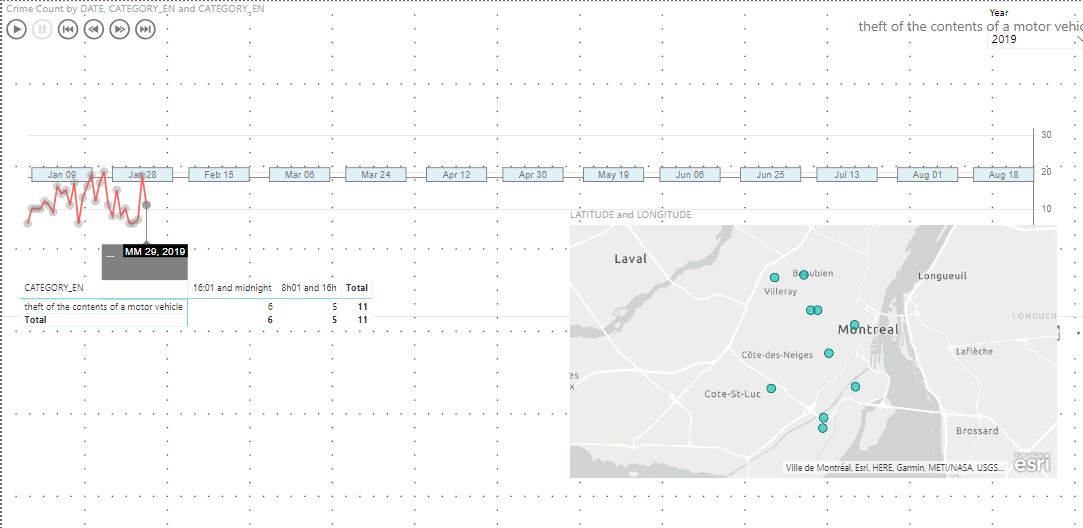This screenshot has width=1083, height=528.
Task: Click the 'LATITUDE and LONGITUDE' map title
Action: pyautogui.click(x=631, y=215)
